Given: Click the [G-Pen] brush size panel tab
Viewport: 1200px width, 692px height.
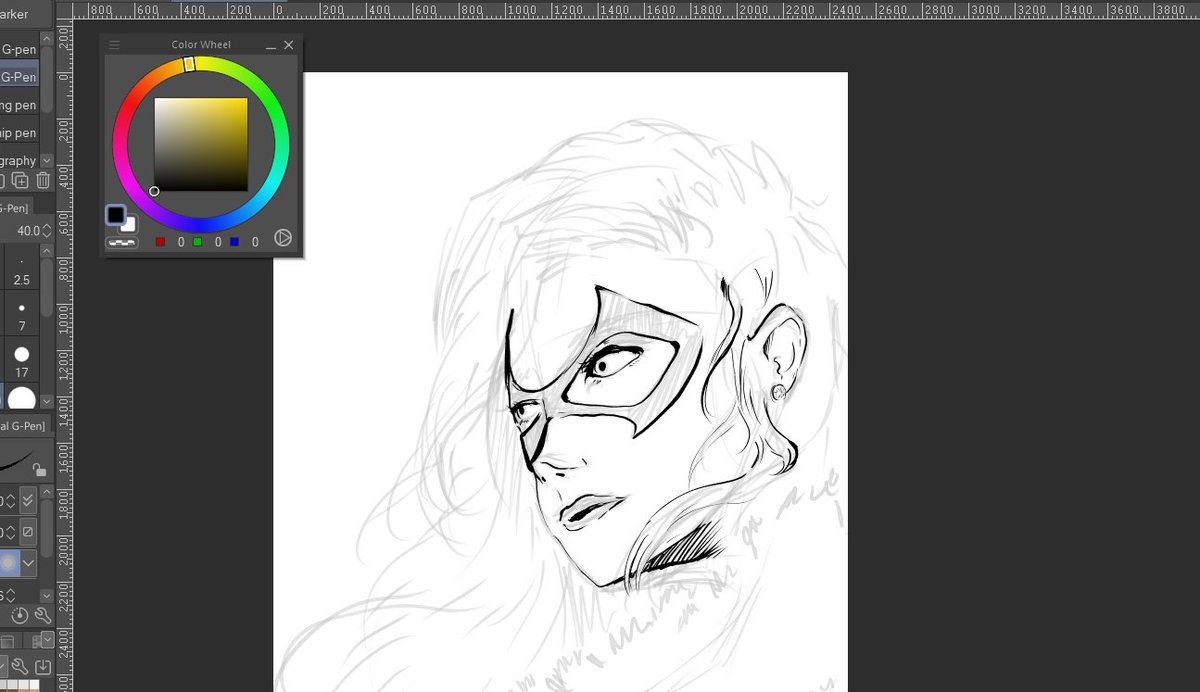Looking at the screenshot, I should click(x=15, y=207).
